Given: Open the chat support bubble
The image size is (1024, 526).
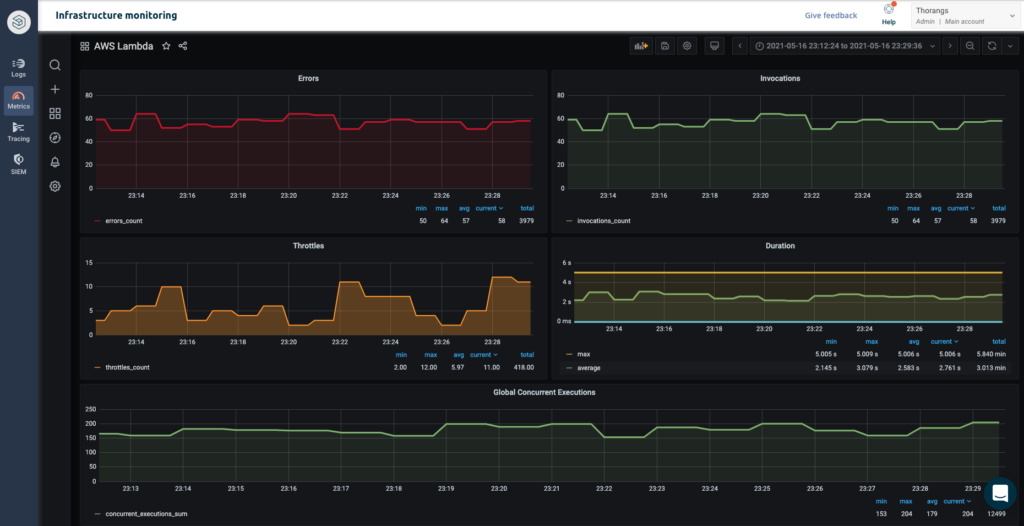Looking at the screenshot, I should coord(1000,494).
